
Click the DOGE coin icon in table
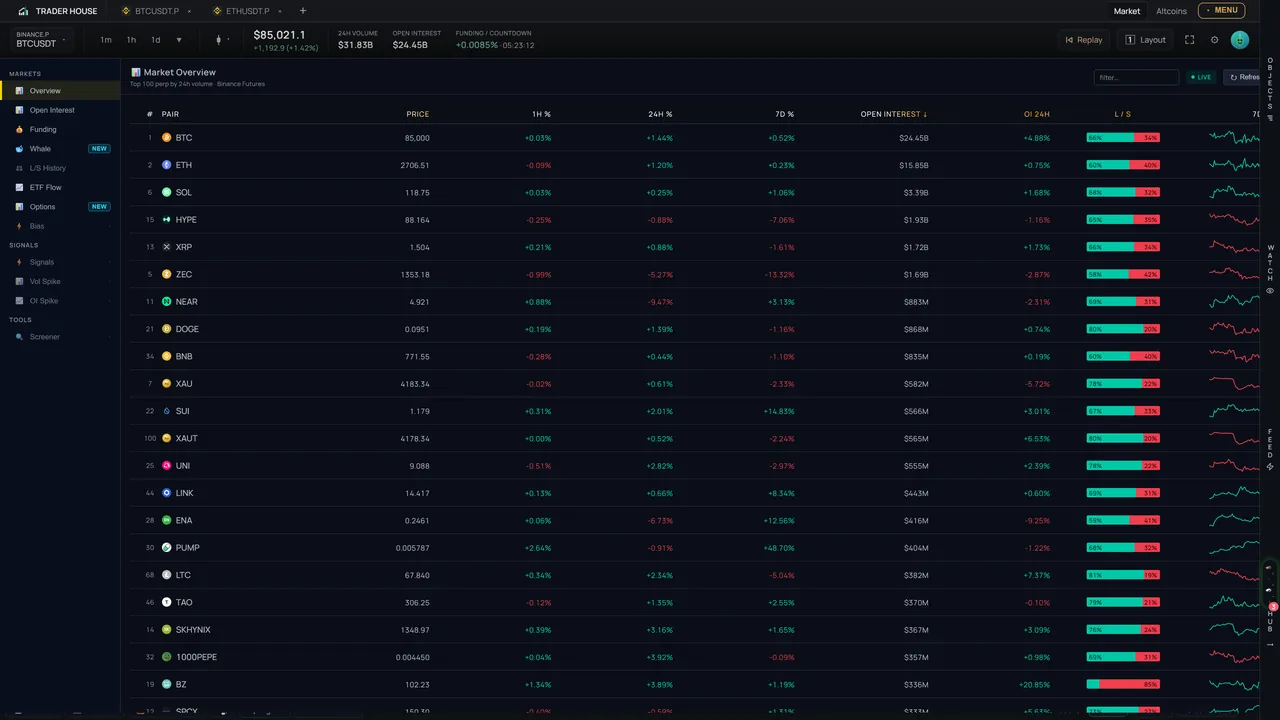pyautogui.click(x=166, y=329)
